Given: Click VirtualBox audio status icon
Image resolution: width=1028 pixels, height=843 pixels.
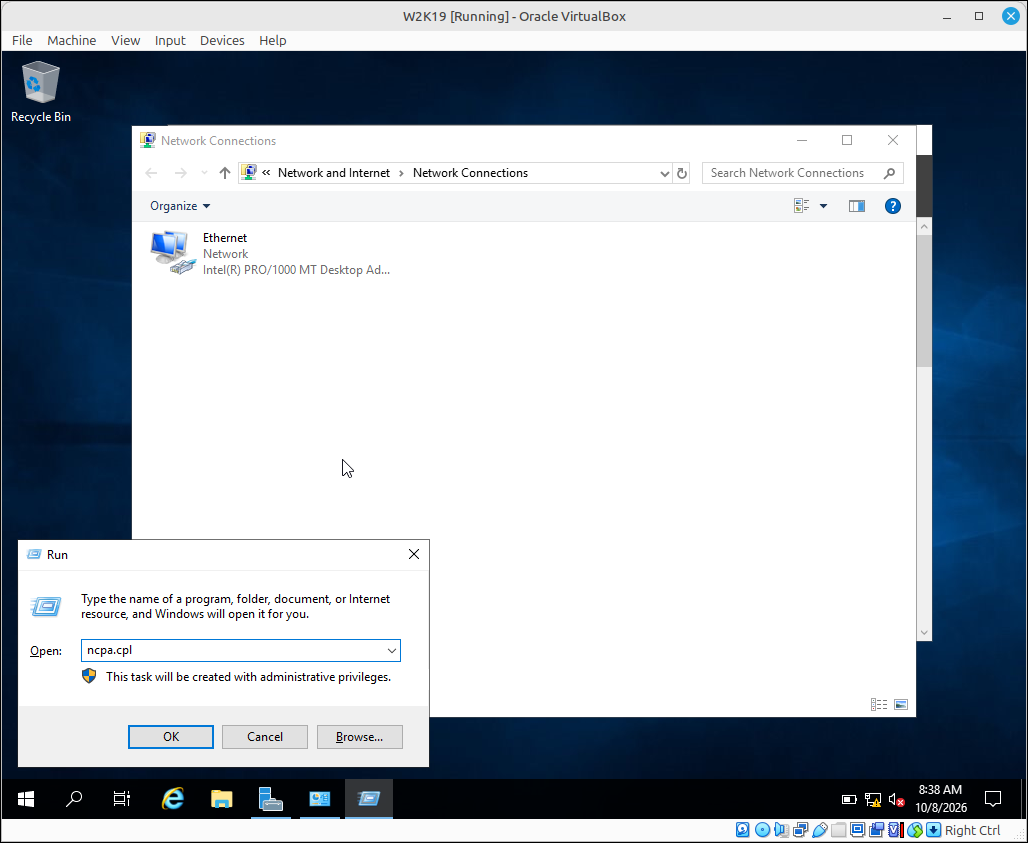Looking at the screenshot, I should pos(781,830).
